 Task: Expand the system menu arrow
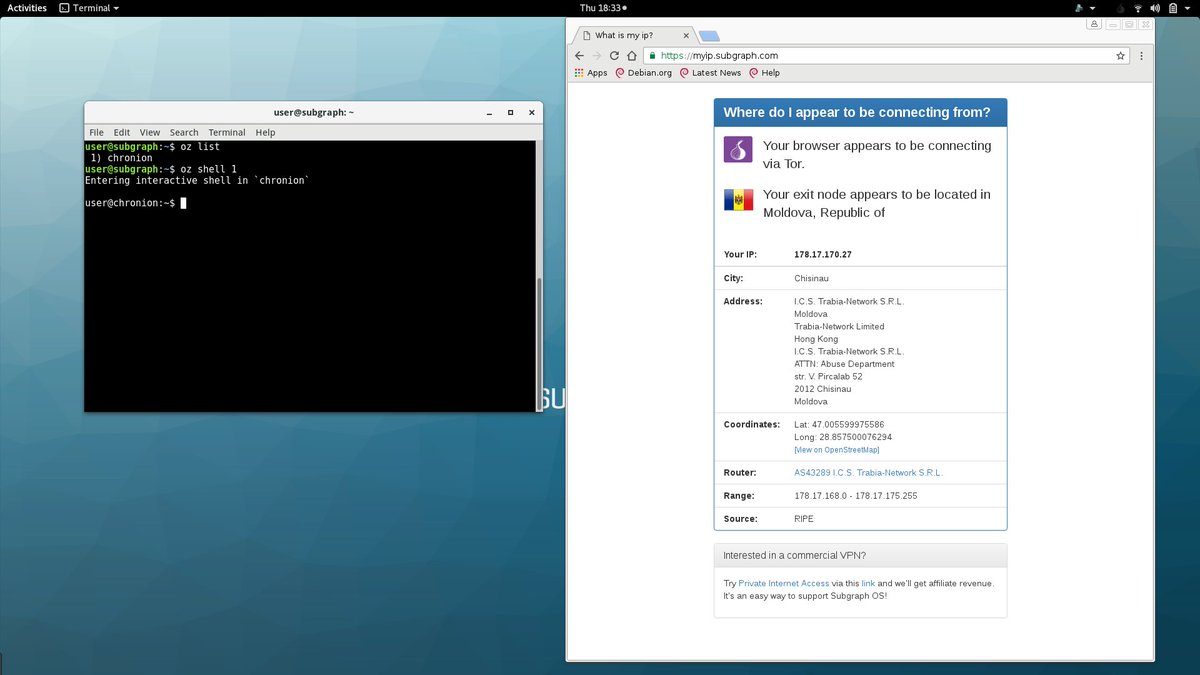(1189, 8)
